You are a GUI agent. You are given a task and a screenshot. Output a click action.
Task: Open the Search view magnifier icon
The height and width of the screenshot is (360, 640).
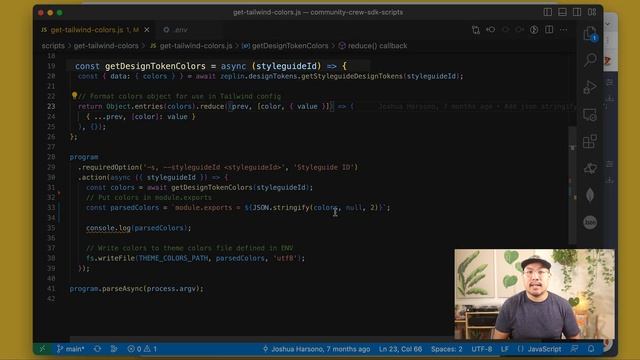click(x=590, y=60)
